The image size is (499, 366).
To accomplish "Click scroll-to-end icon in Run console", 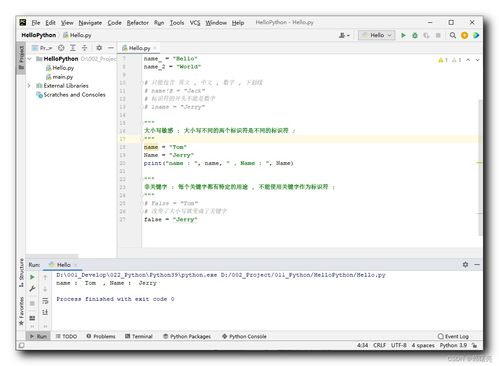I will (x=45, y=312).
